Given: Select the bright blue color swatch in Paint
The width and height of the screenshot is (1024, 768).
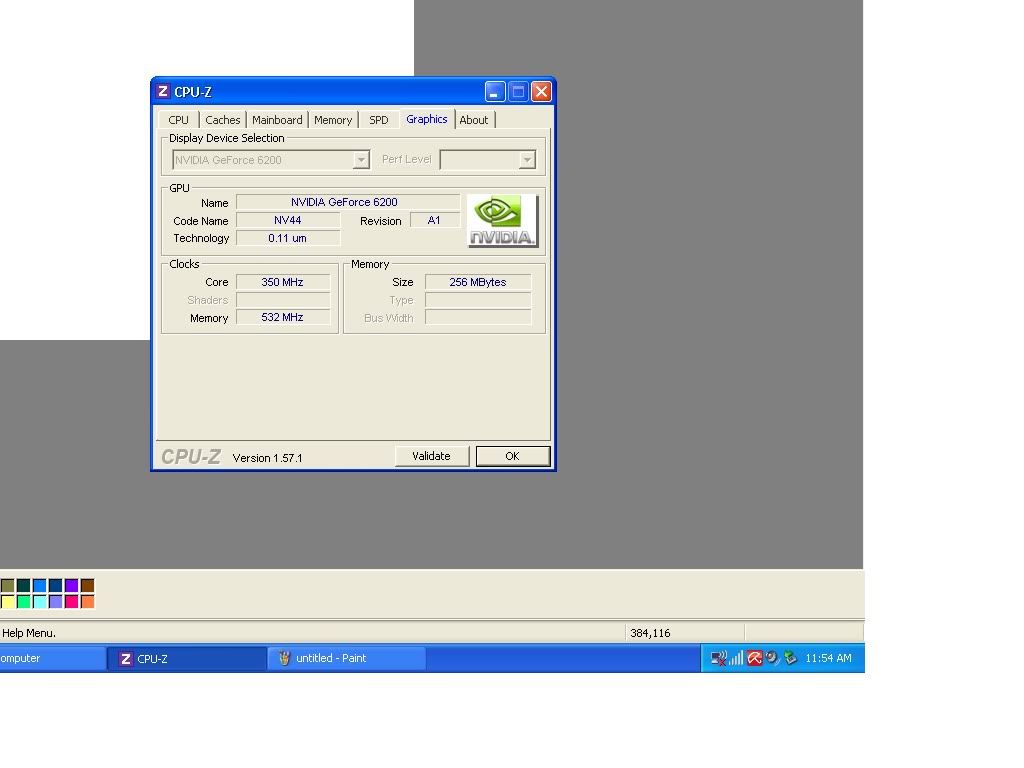Looking at the screenshot, I should tap(40, 585).
